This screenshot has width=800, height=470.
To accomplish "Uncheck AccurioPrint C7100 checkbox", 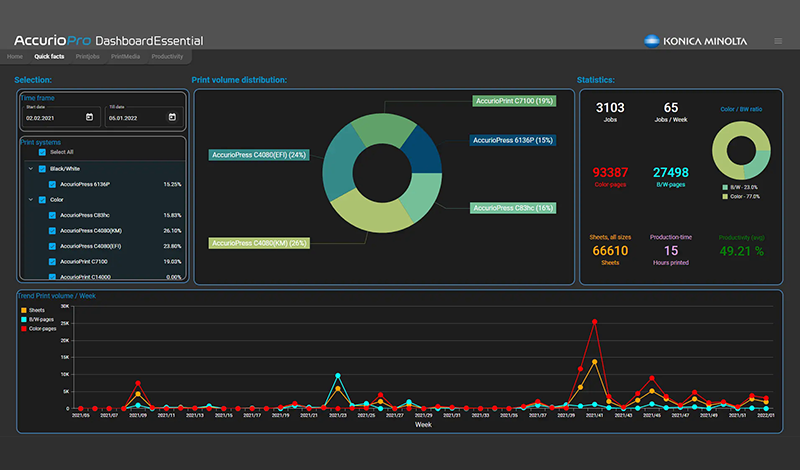I will [x=52, y=262].
